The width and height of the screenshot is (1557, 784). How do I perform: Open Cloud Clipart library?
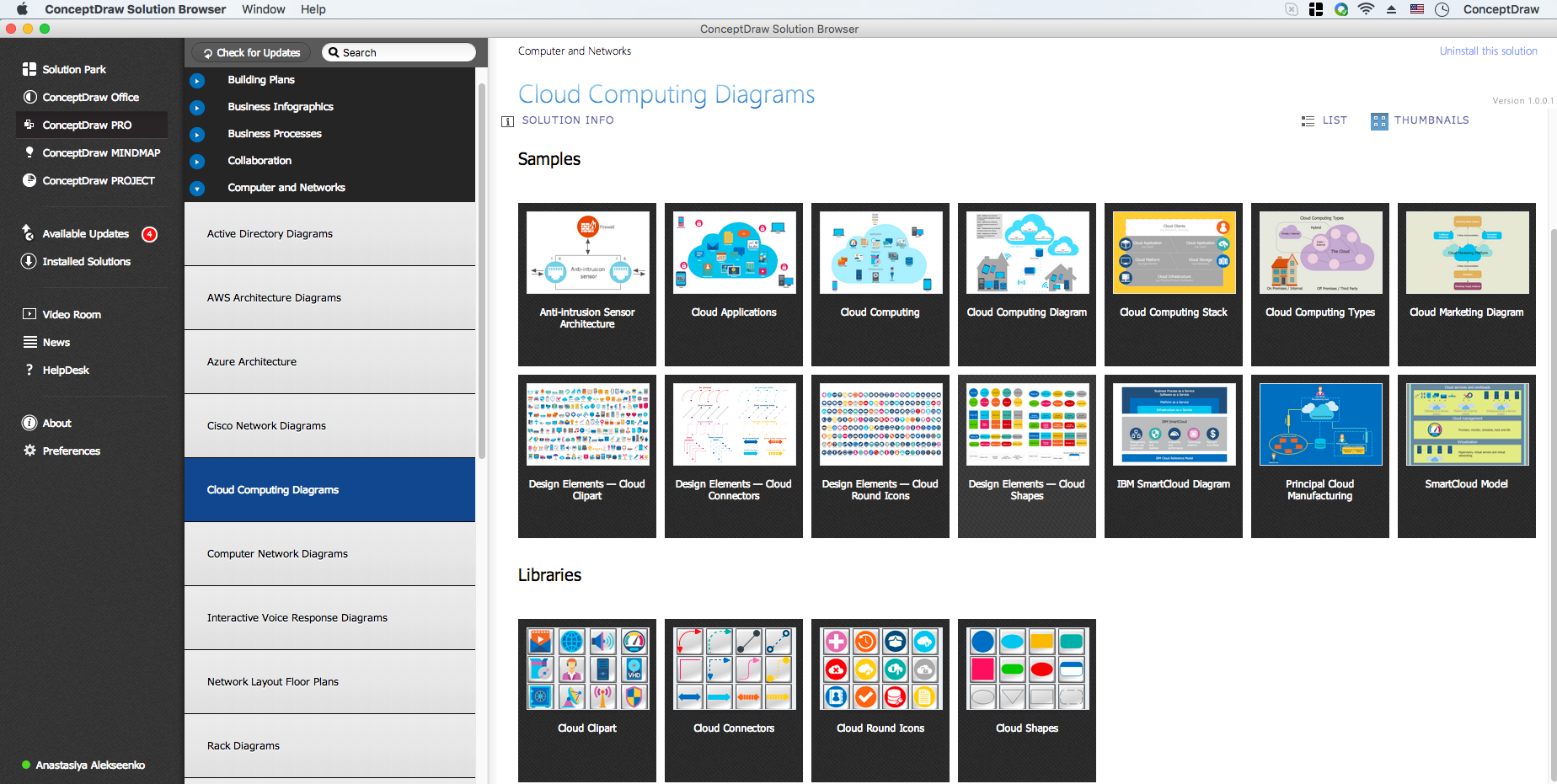pyautogui.click(x=587, y=701)
